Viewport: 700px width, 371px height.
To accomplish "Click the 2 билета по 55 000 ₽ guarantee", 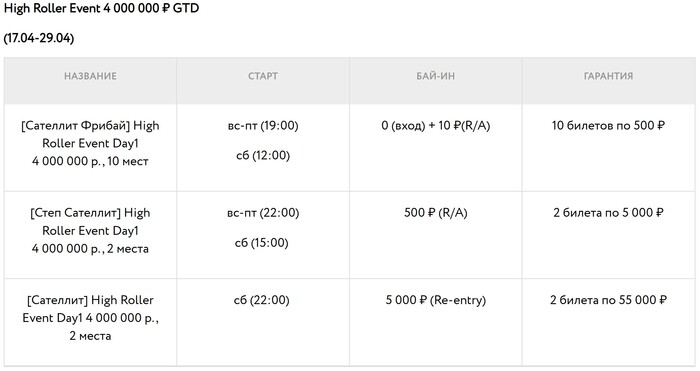I will coord(608,300).
